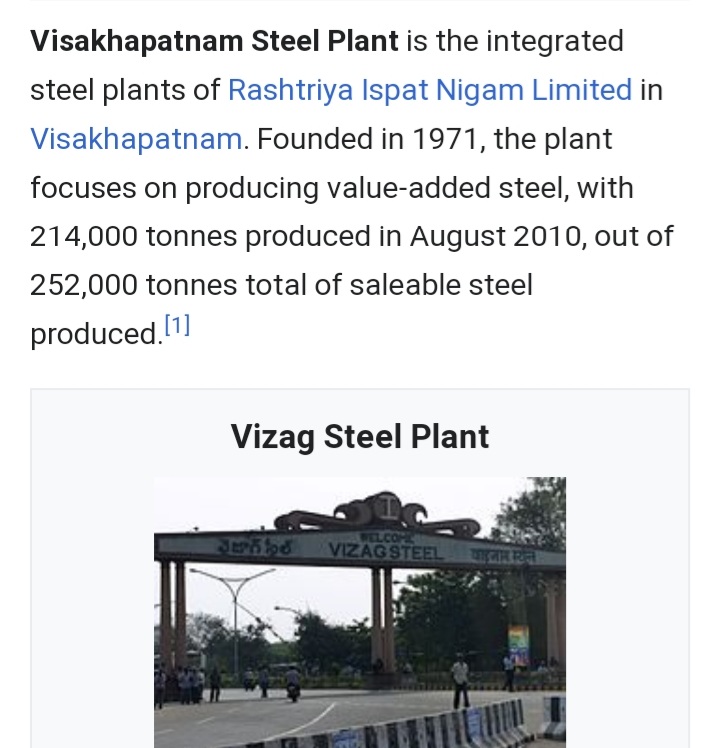The width and height of the screenshot is (720, 748).
Task: Click the Hindi text on the arch
Action: (x=503, y=554)
